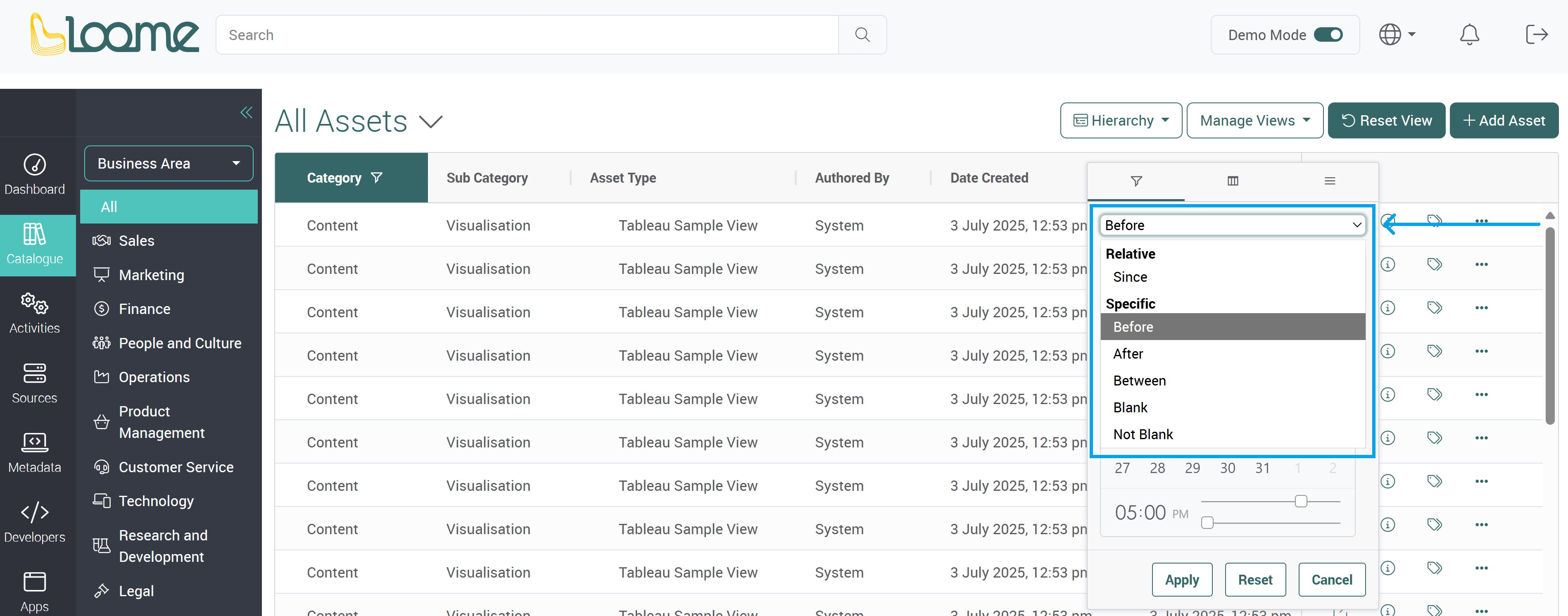Adjust the hour slider handle
Screen dimensions: 1568x616
click(1301, 501)
